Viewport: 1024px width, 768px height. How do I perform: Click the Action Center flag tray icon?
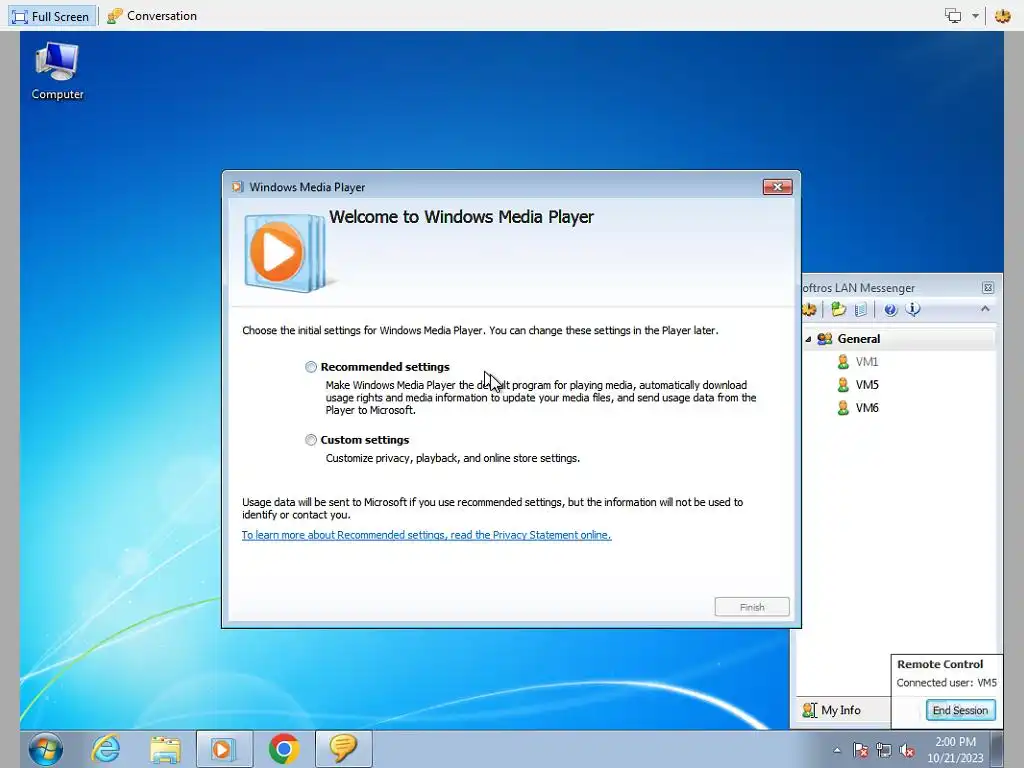click(x=860, y=750)
